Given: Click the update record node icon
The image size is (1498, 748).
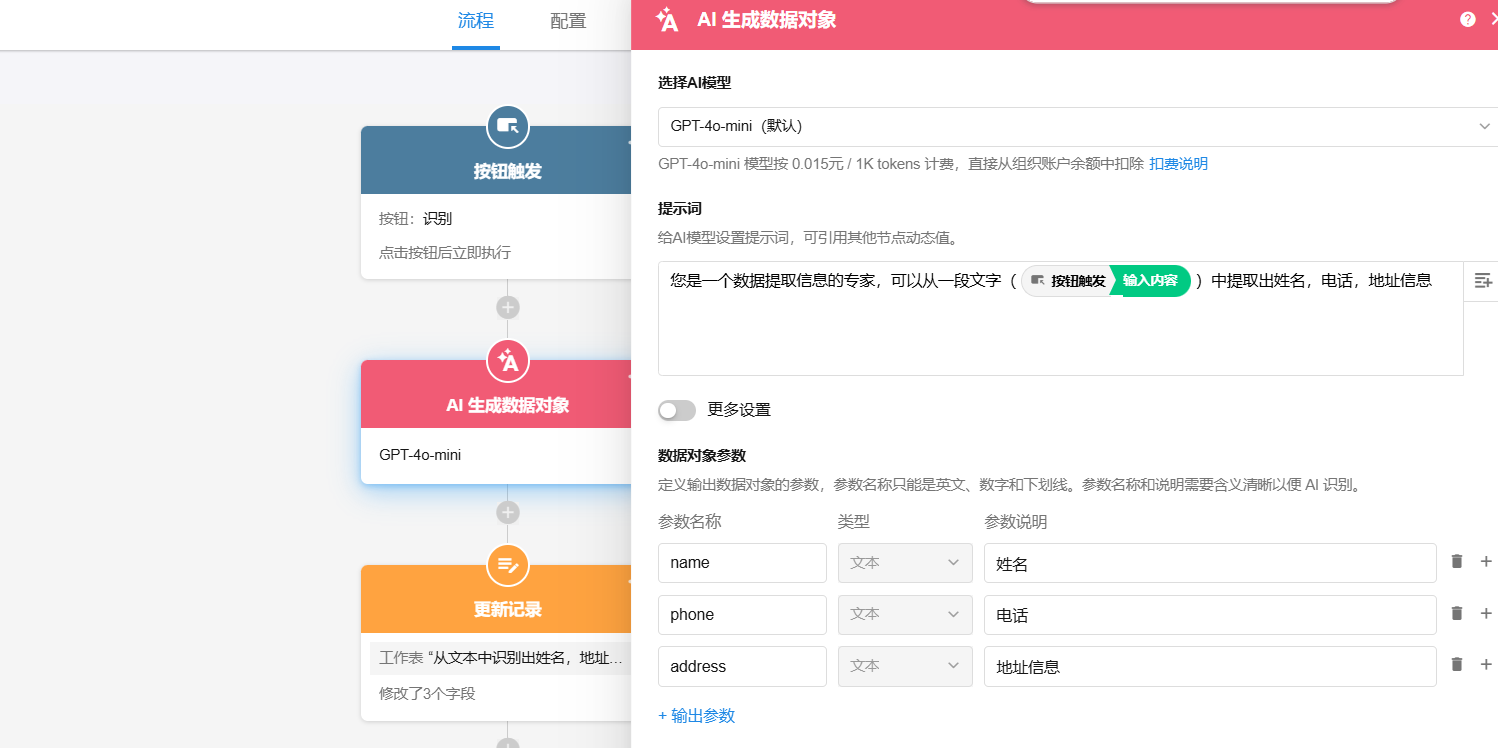Looking at the screenshot, I should 508,566.
